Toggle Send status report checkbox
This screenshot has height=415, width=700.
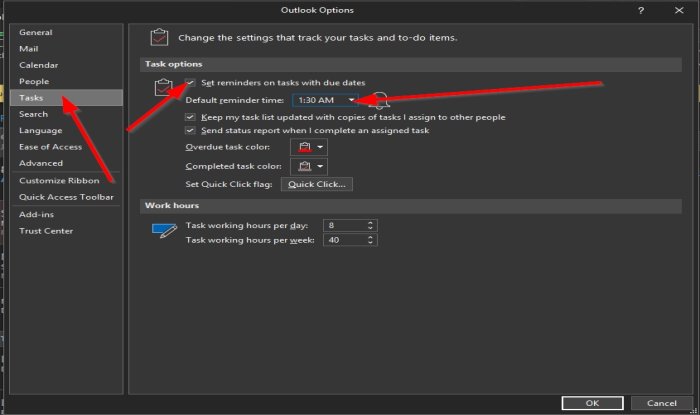[190, 130]
